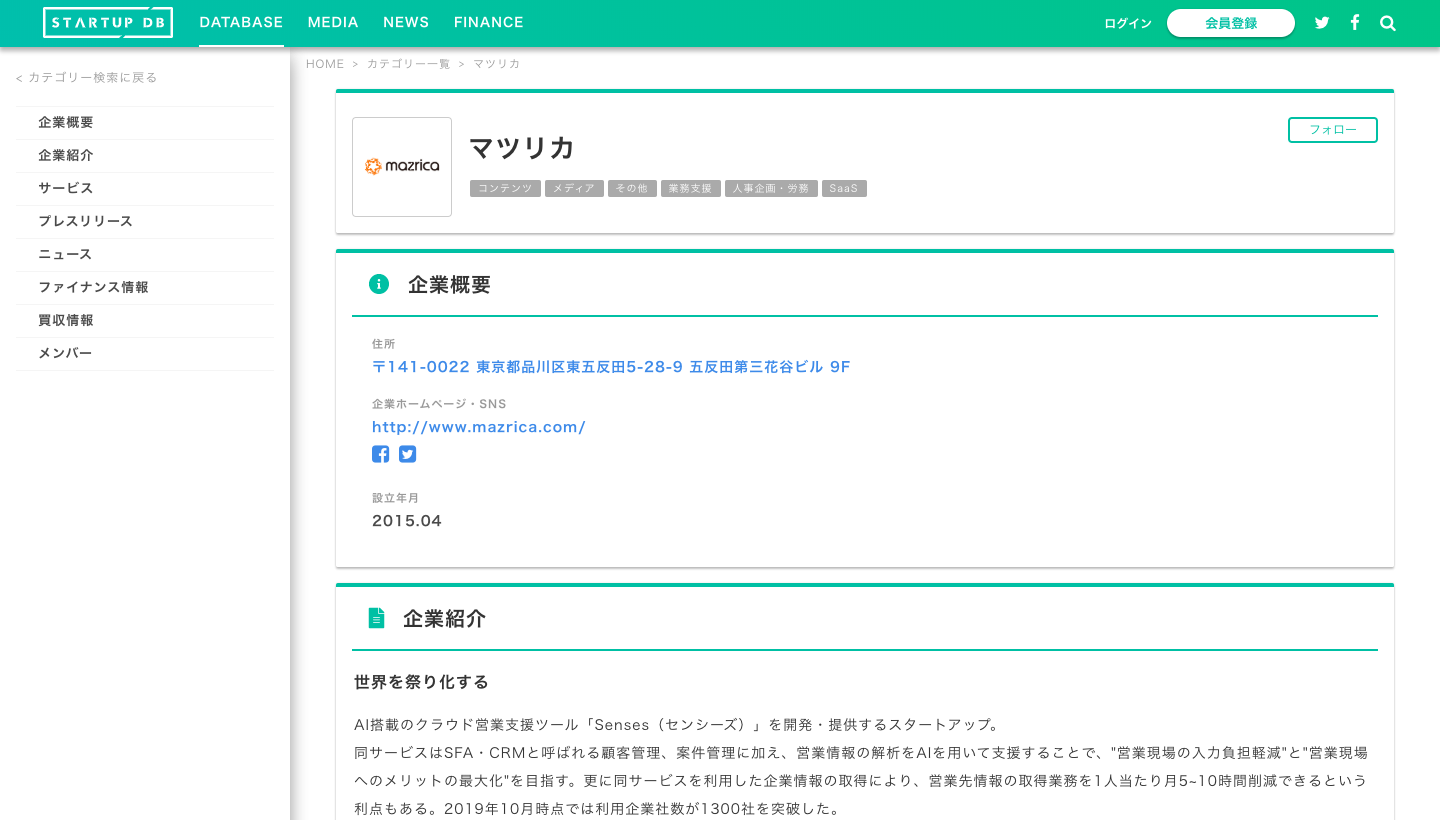
Task: Open the company address link
Action: point(611,367)
